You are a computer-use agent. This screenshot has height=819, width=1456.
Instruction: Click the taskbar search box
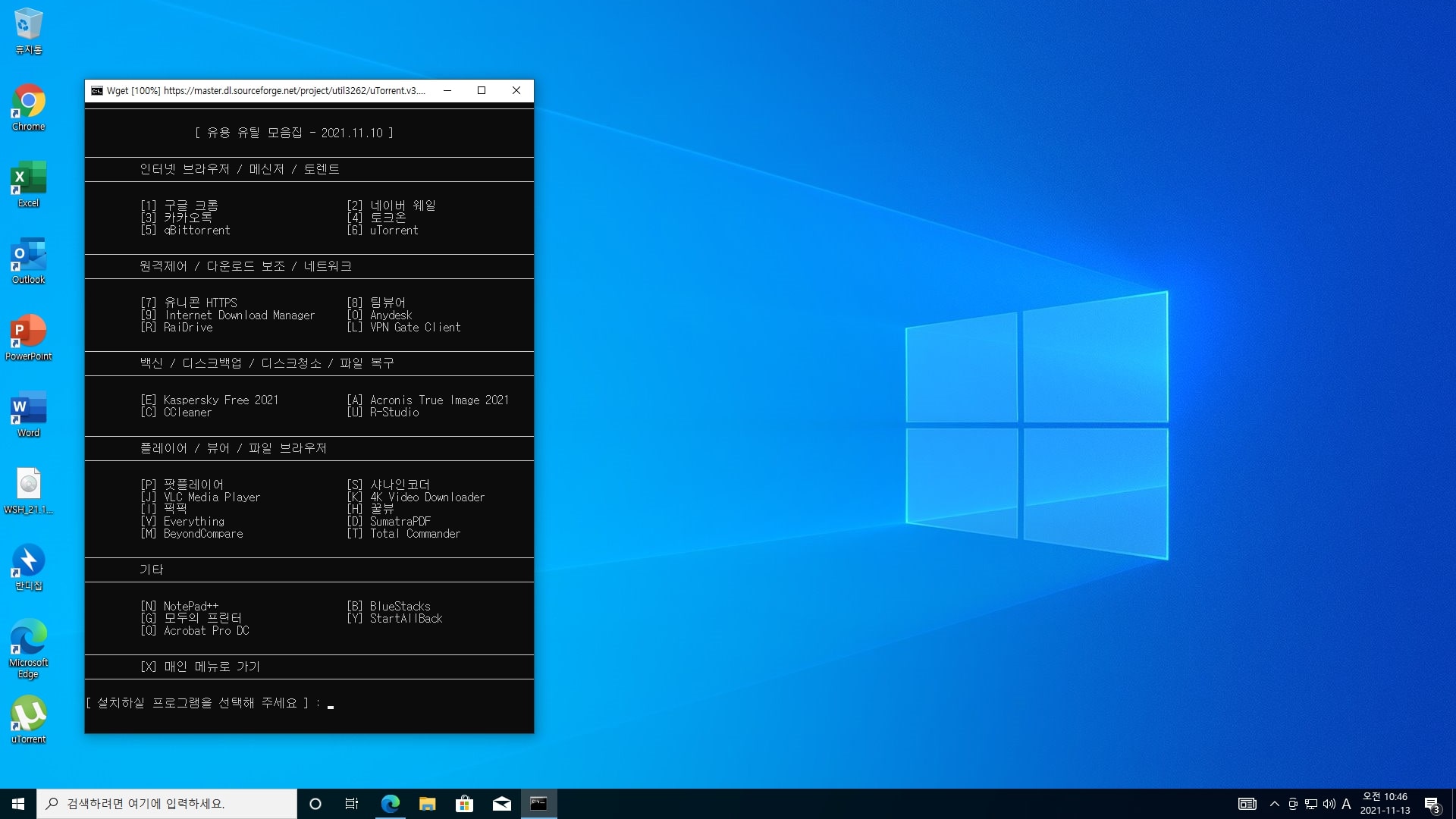pyautogui.click(x=167, y=804)
